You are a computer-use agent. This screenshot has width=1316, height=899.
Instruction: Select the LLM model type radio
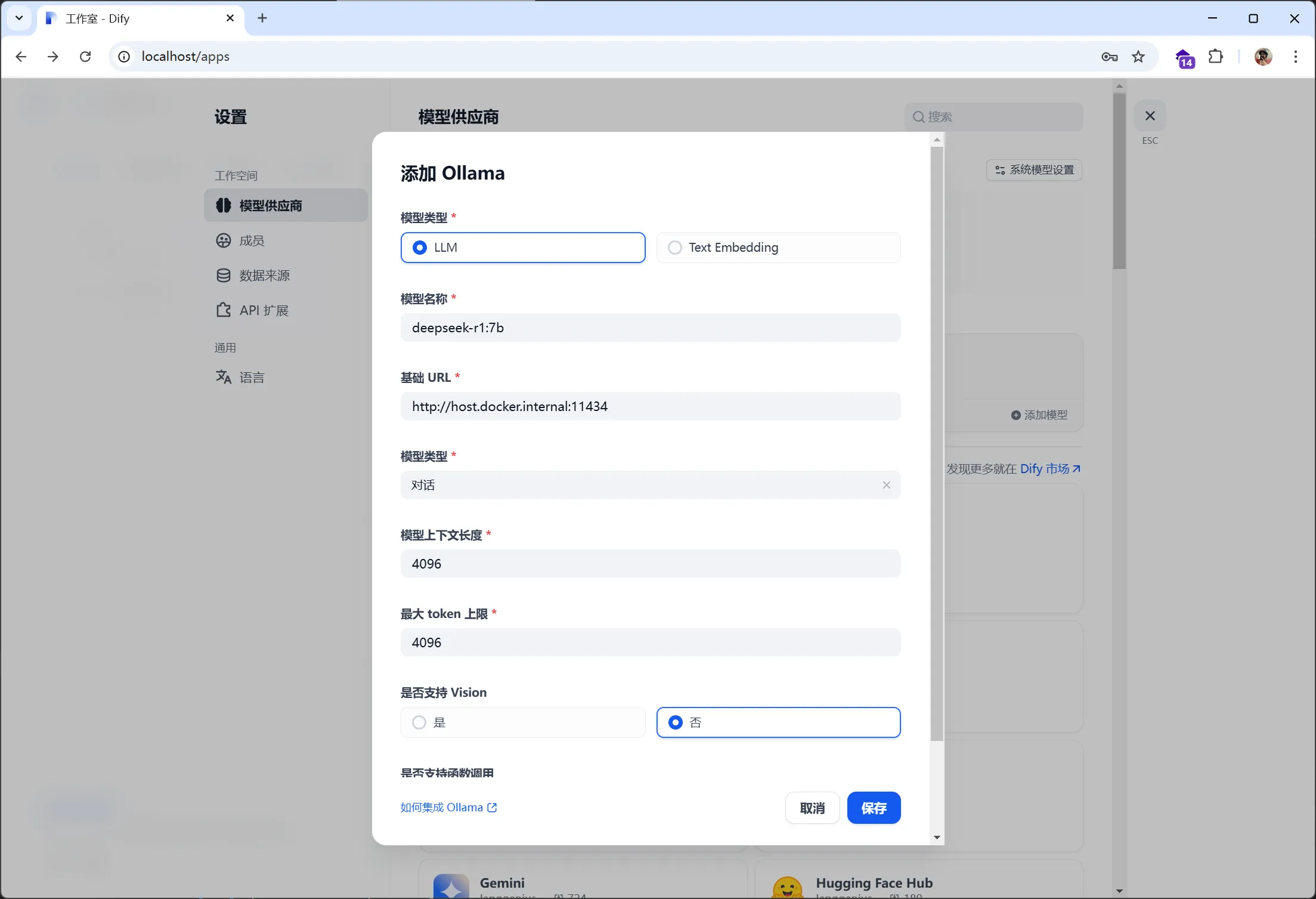click(x=523, y=248)
